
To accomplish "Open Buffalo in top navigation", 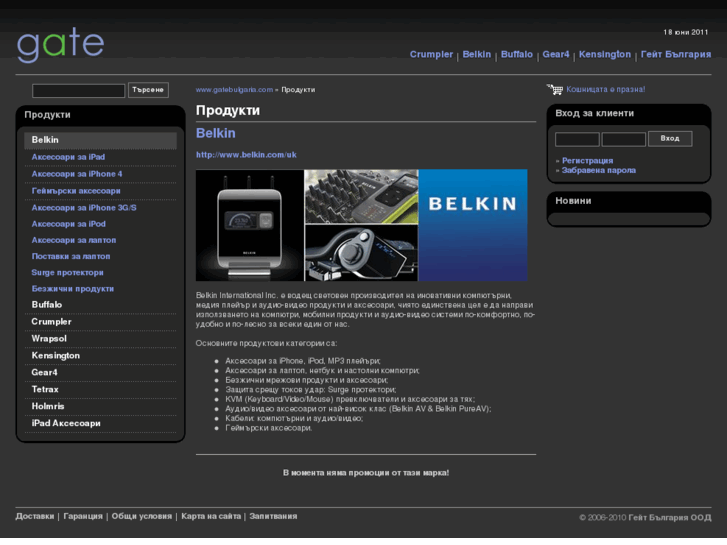I will click(x=517, y=54).
